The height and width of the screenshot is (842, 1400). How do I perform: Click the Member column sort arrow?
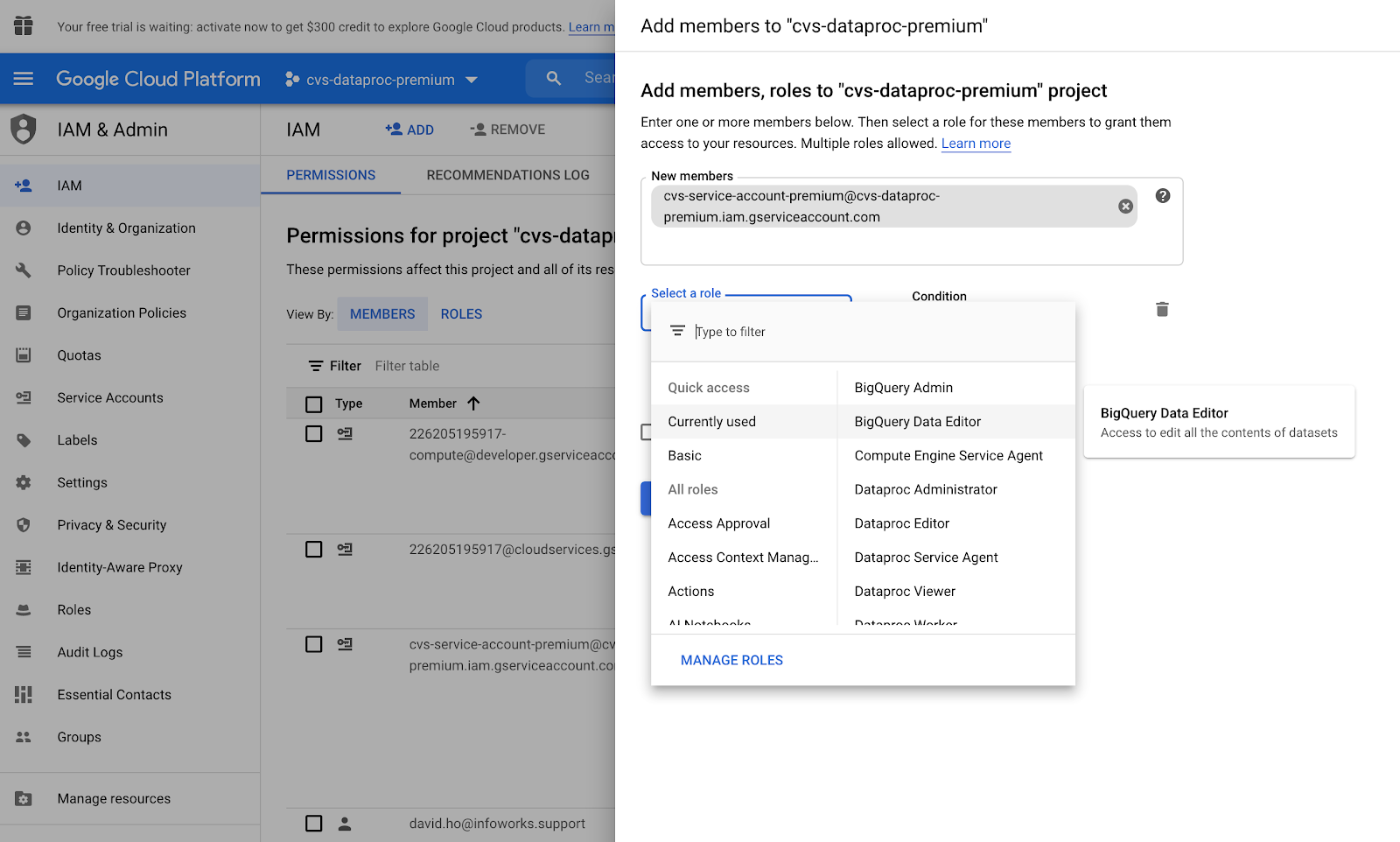[473, 403]
